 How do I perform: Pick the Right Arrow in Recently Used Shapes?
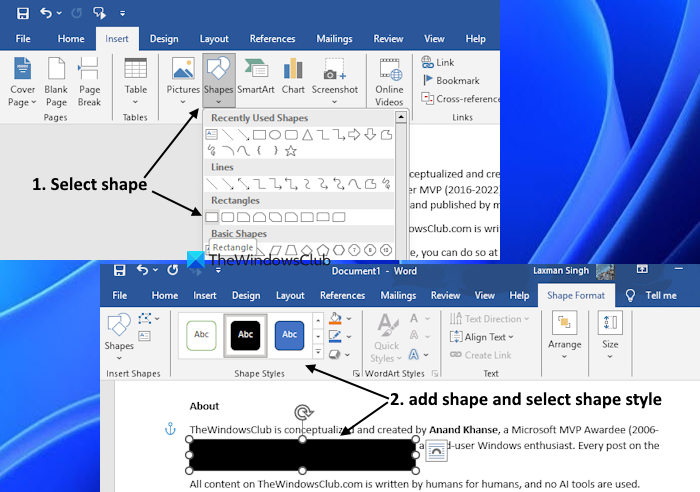click(x=354, y=134)
